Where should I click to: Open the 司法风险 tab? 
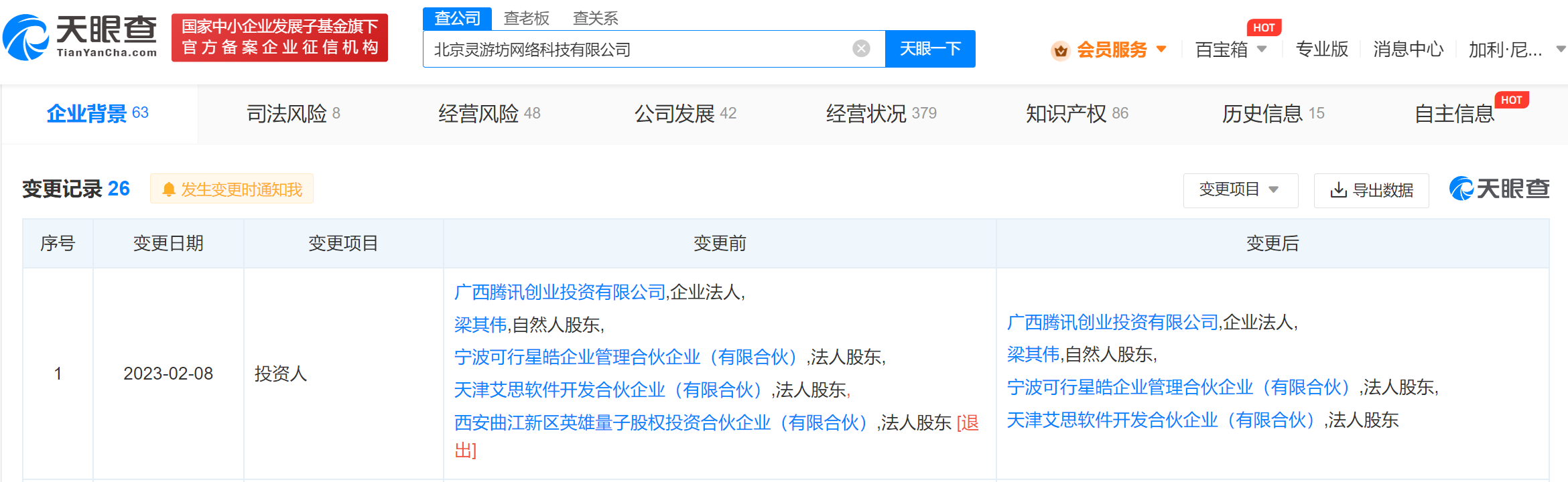coord(293,114)
